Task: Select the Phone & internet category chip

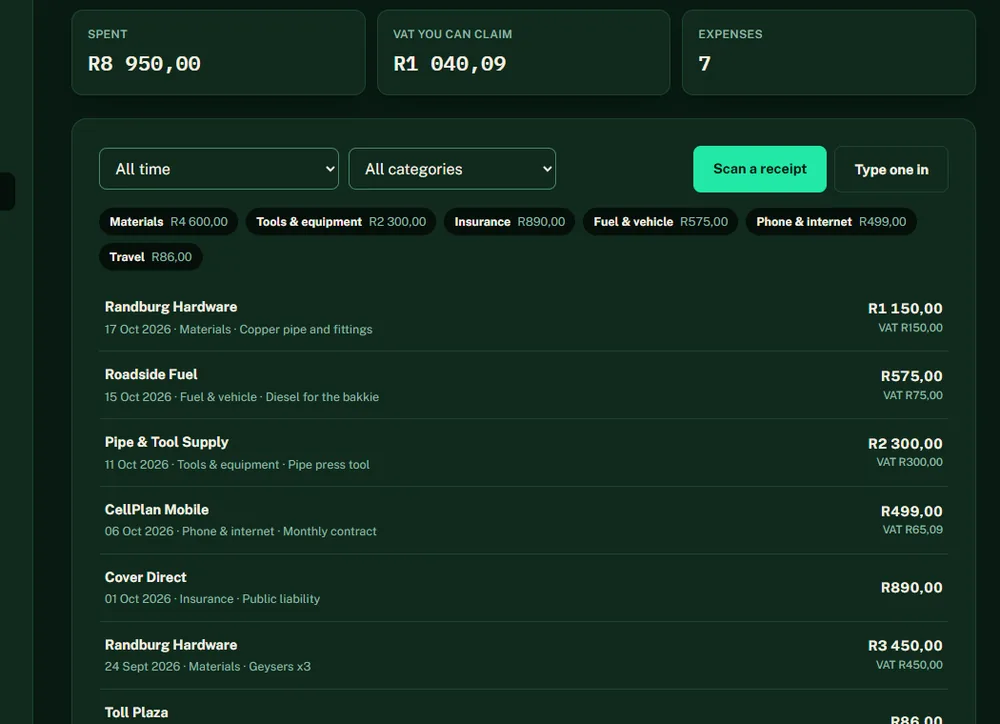Action: point(831,222)
